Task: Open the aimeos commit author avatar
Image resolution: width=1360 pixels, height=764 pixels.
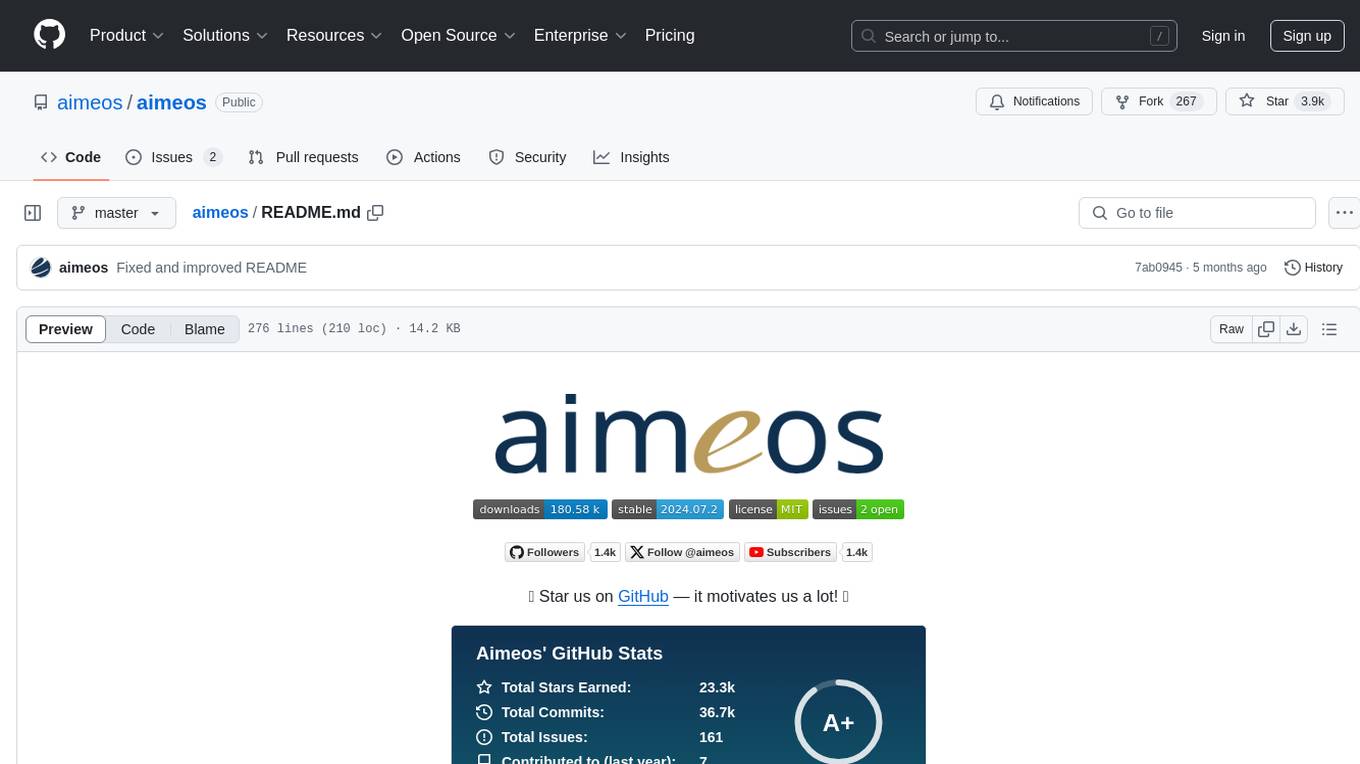Action: coord(41,268)
